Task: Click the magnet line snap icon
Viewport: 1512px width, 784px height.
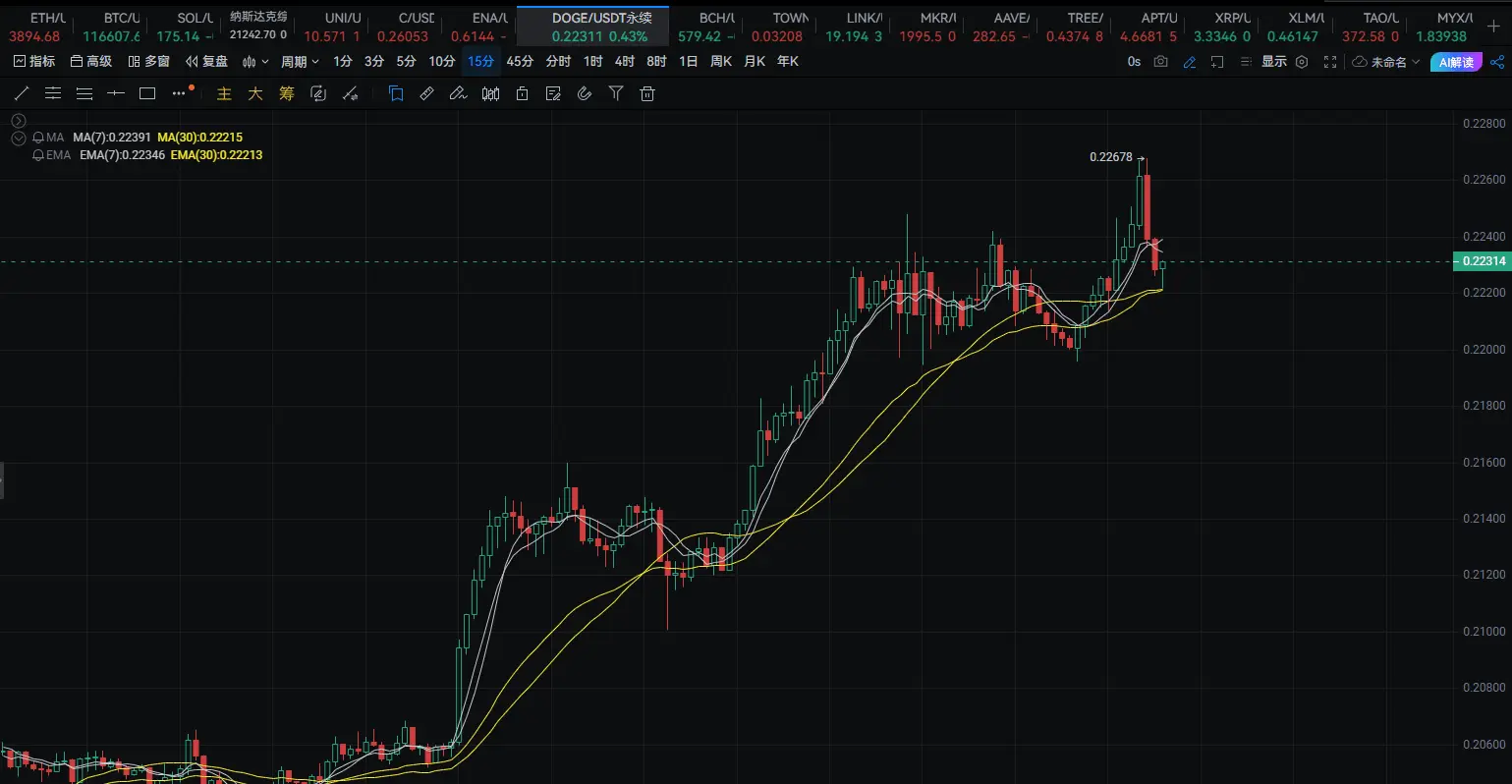Action: point(350,93)
